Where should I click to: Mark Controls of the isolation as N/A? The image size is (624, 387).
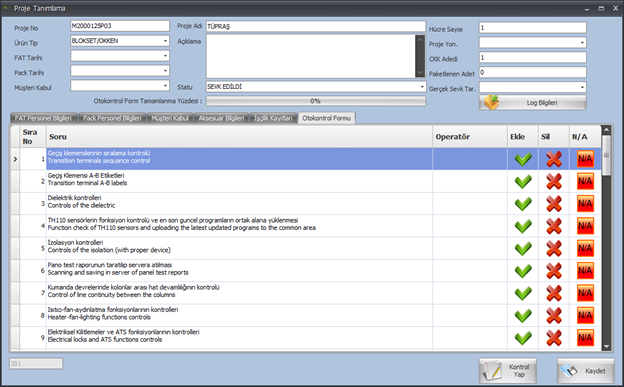(585, 248)
